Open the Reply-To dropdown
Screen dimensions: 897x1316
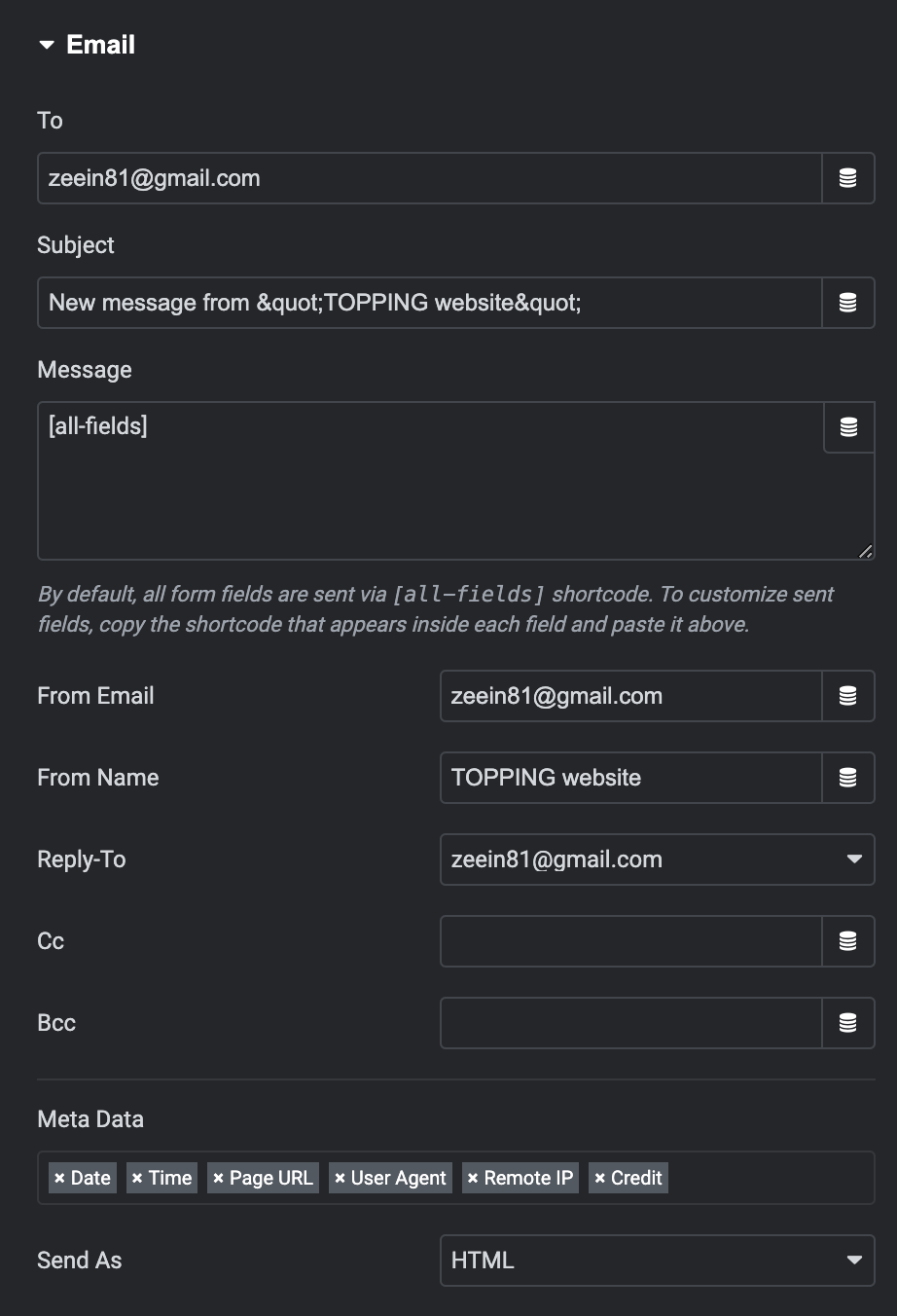pos(658,859)
